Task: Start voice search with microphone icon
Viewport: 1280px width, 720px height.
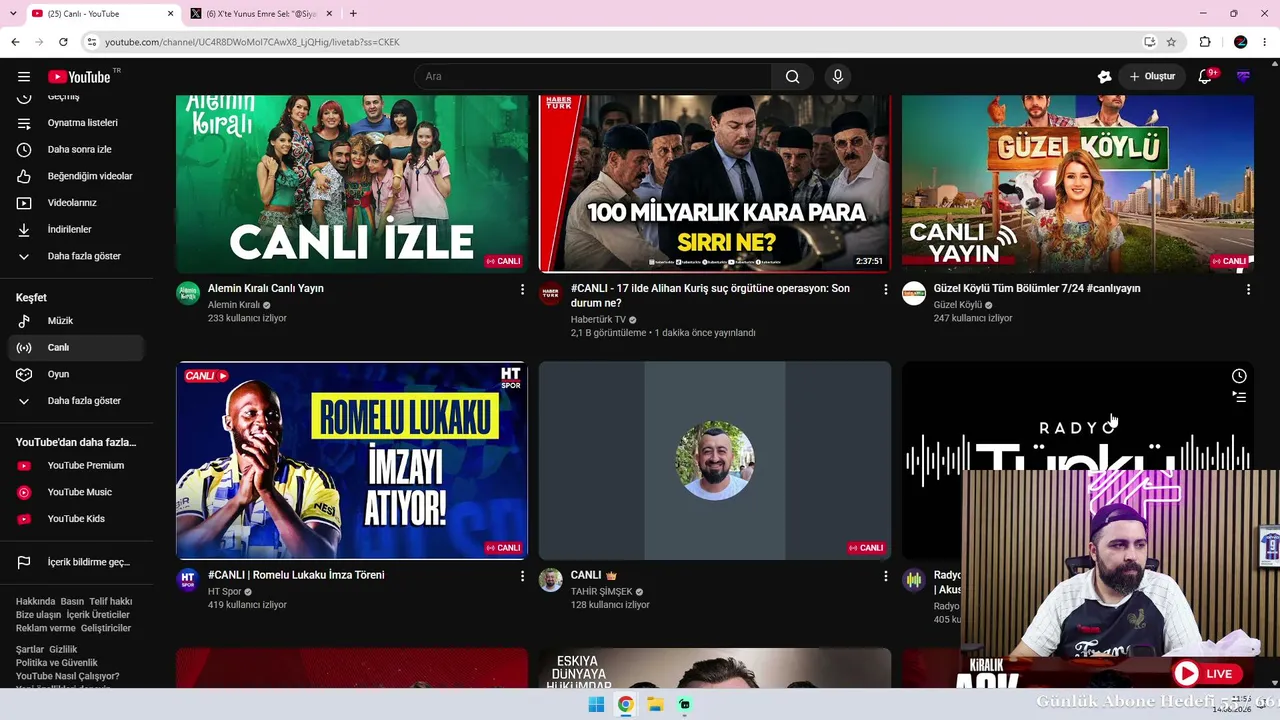Action: pyautogui.click(x=838, y=77)
